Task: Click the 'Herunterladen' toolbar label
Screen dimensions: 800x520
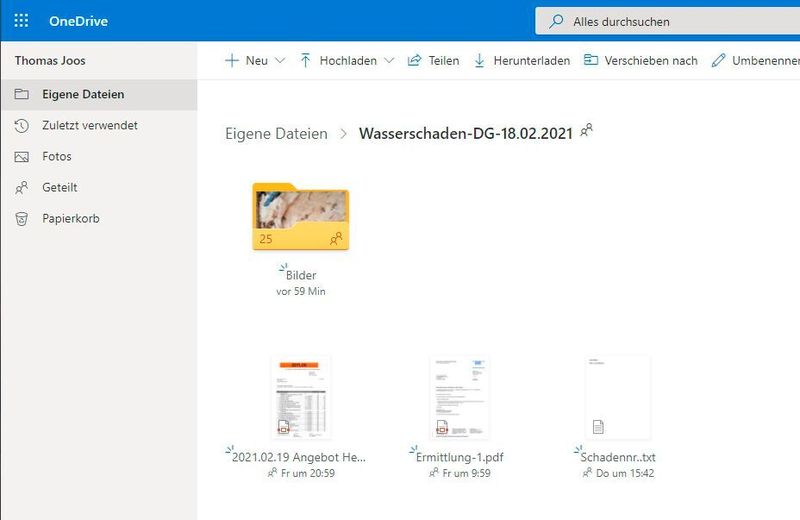Action: pos(532,61)
